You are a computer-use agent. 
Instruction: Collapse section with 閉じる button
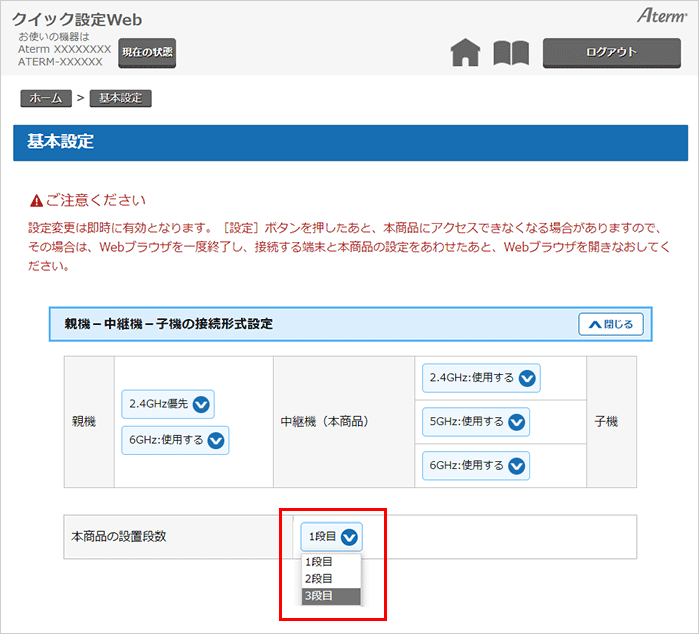pyautogui.click(x=611, y=324)
